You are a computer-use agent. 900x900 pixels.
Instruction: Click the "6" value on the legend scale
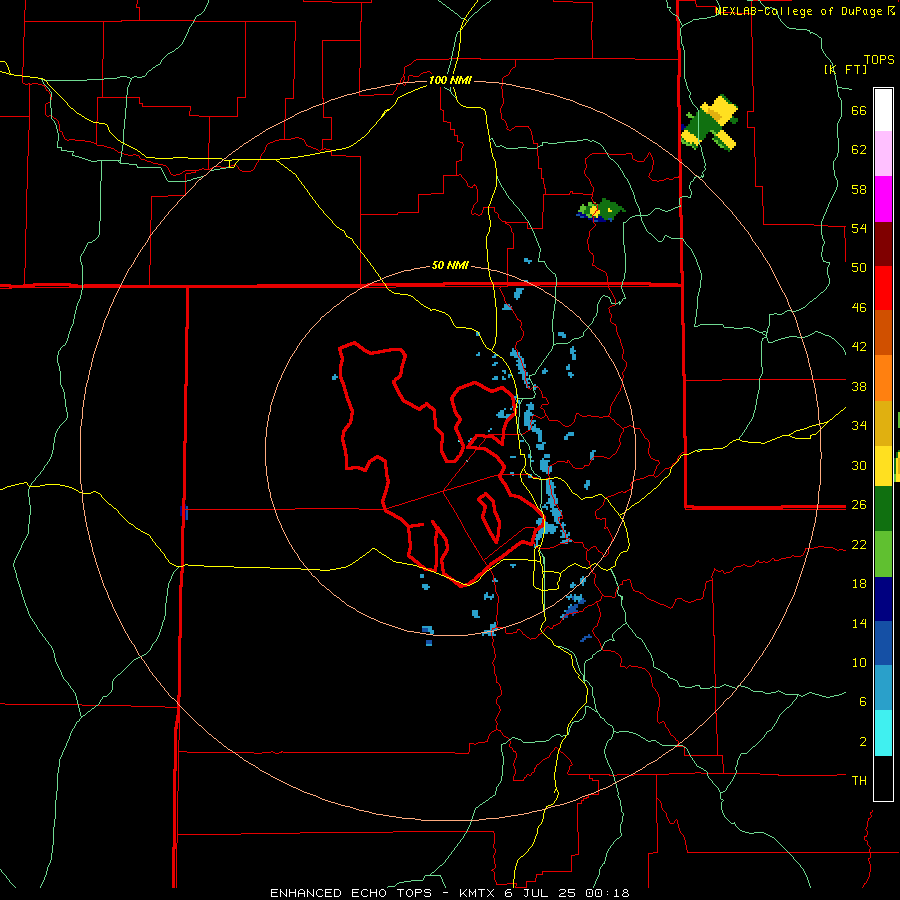pyautogui.click(x=863, y=701)
